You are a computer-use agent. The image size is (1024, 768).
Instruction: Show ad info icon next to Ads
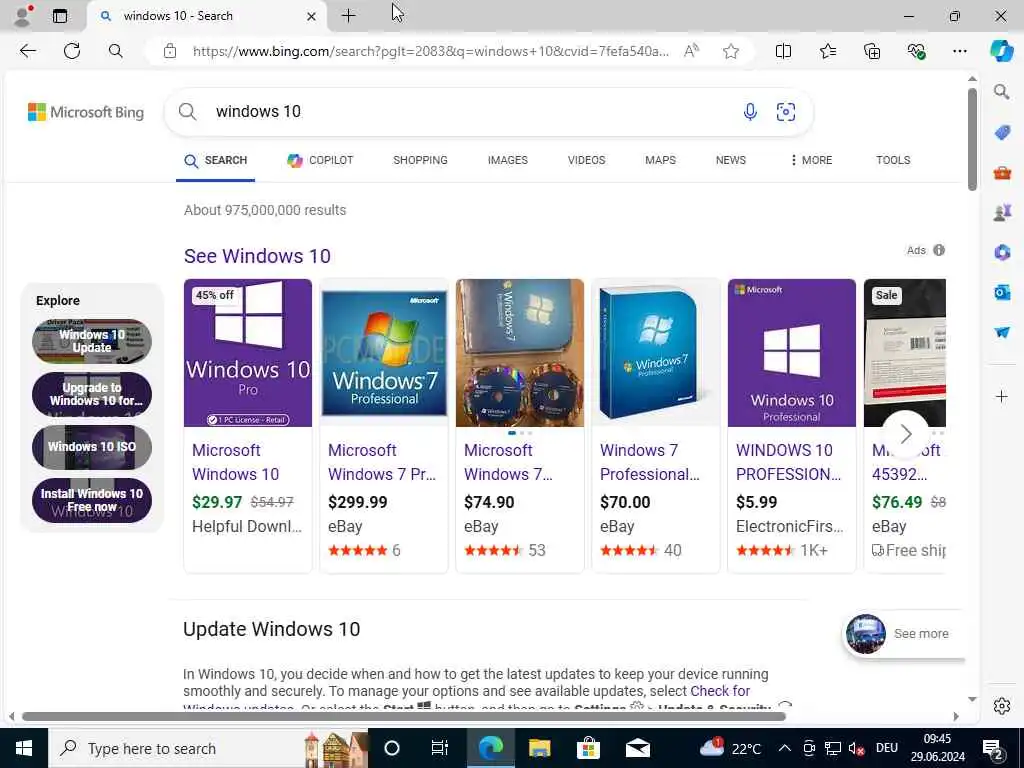[x=939, y=250]
